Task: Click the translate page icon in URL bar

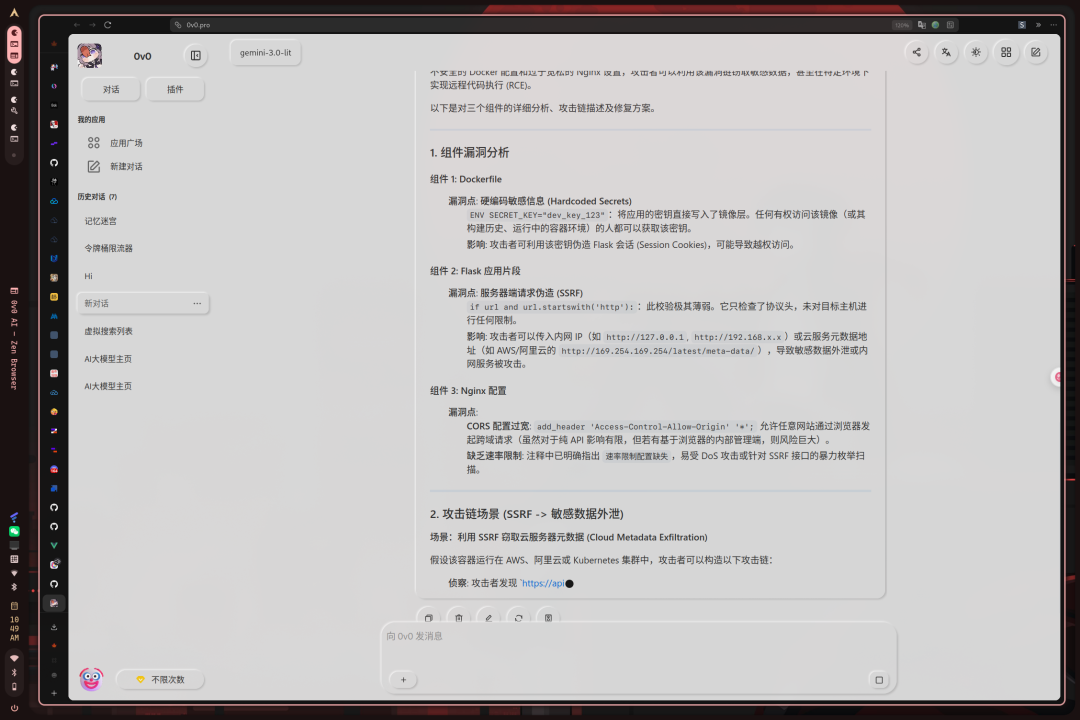Action: tap(922, 25)
